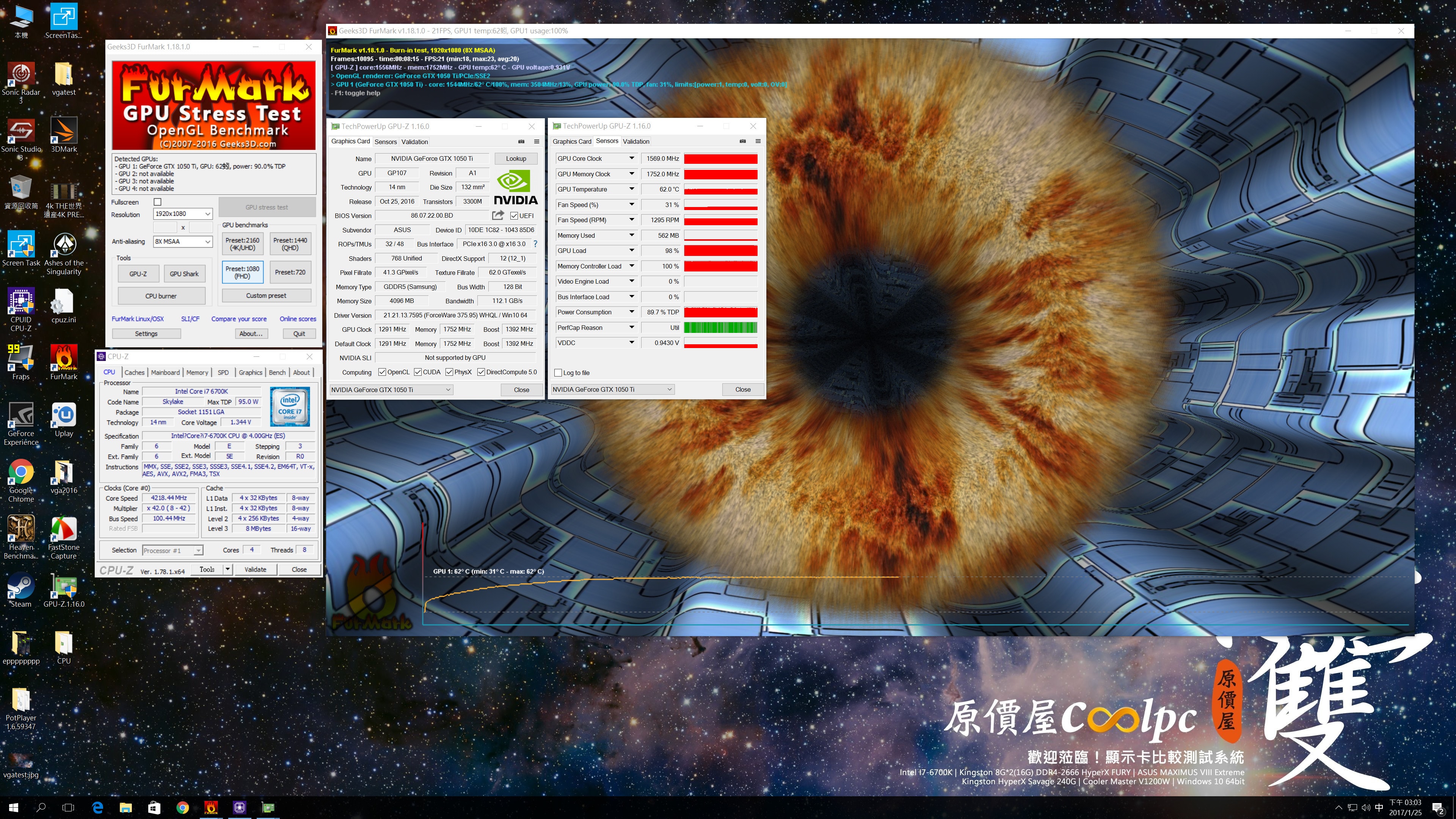Click the GPU Memory Clock sensor graph
The width and height of the screenshot is (1456, 819).
pyautogui.click(x=721, y=174)
